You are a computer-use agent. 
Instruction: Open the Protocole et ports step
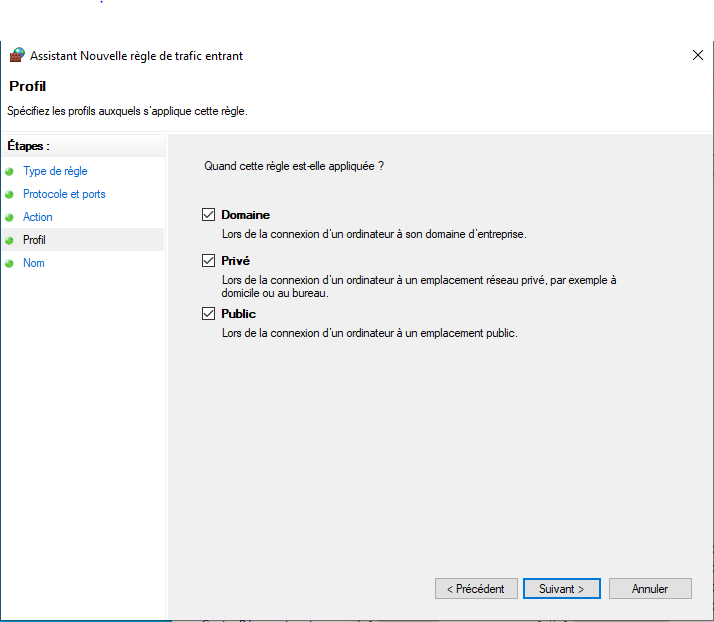(64, 194)
